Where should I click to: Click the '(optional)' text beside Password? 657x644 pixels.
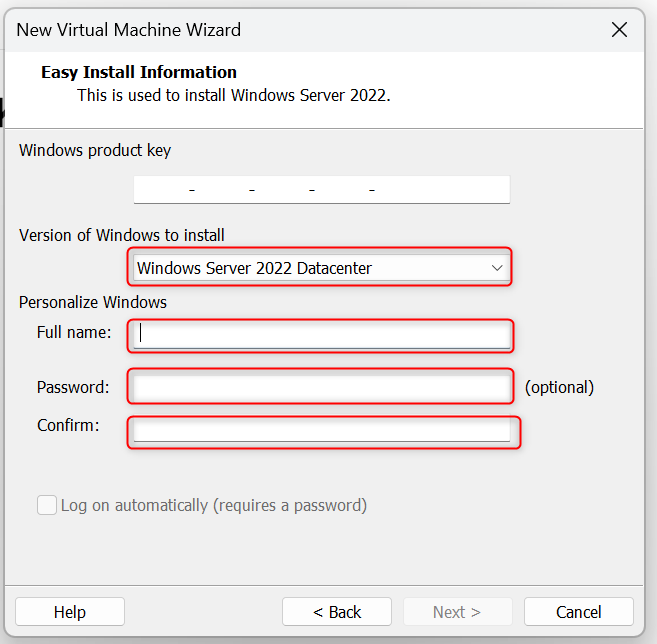point(559,387)
